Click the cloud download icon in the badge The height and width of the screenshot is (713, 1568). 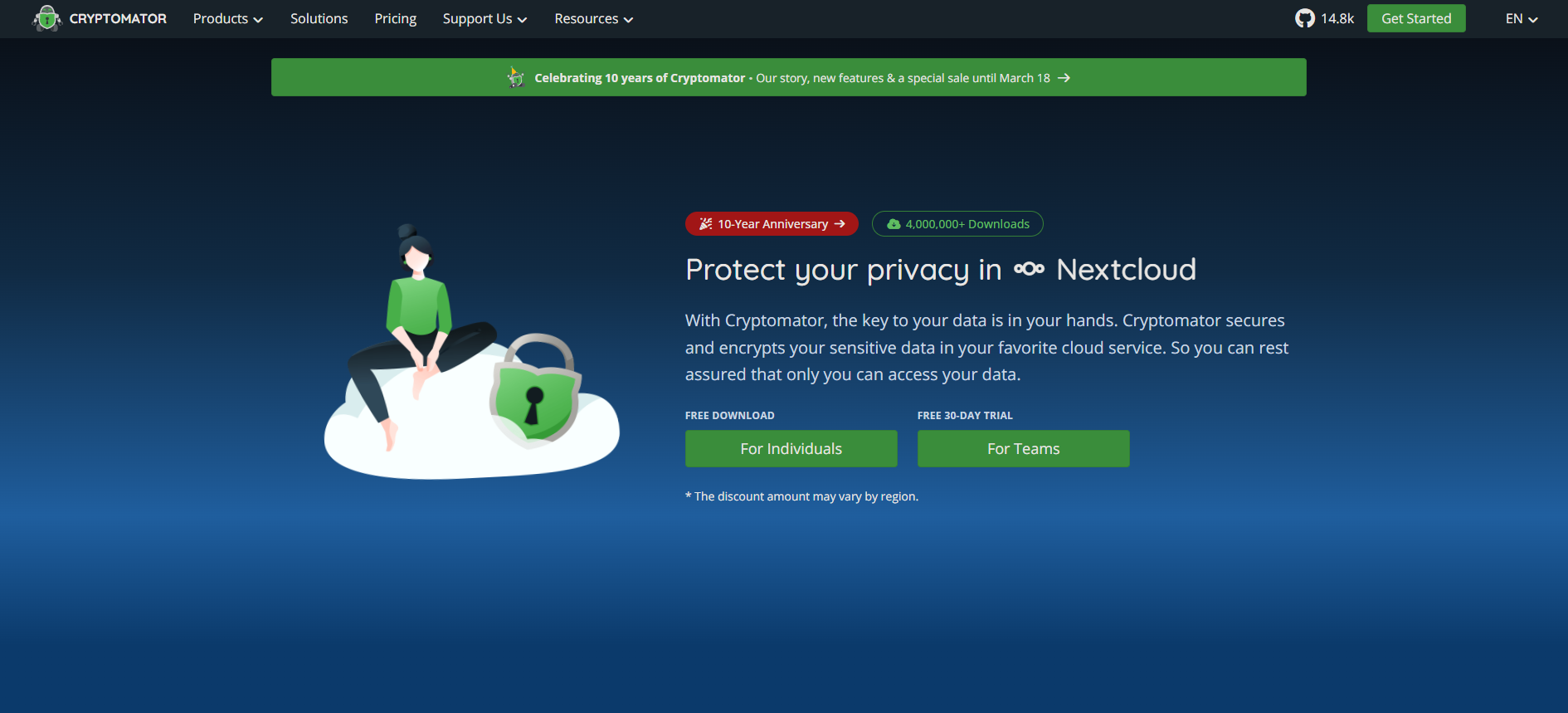894,224
